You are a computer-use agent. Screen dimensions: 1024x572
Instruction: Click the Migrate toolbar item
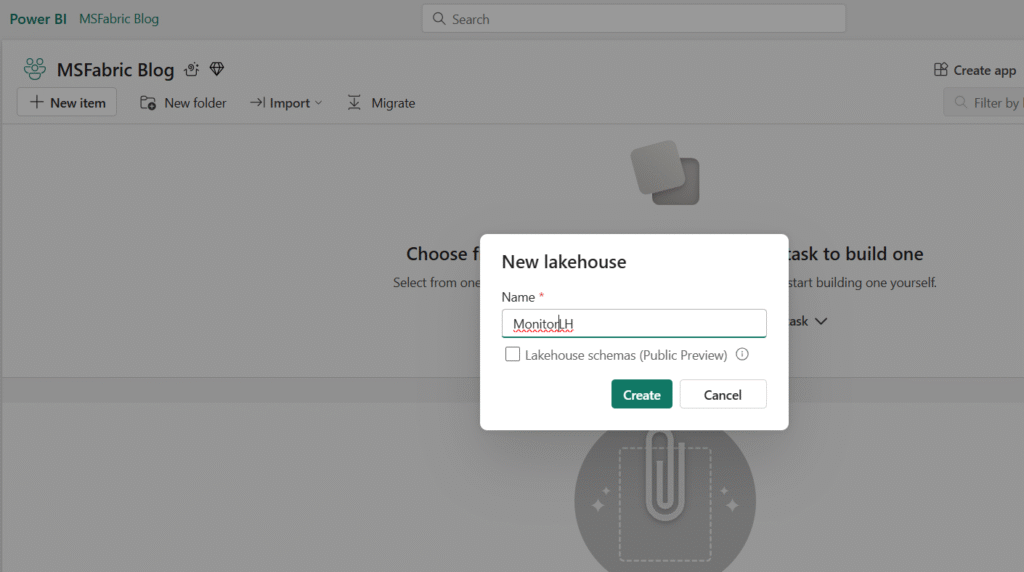coord(381,103)
